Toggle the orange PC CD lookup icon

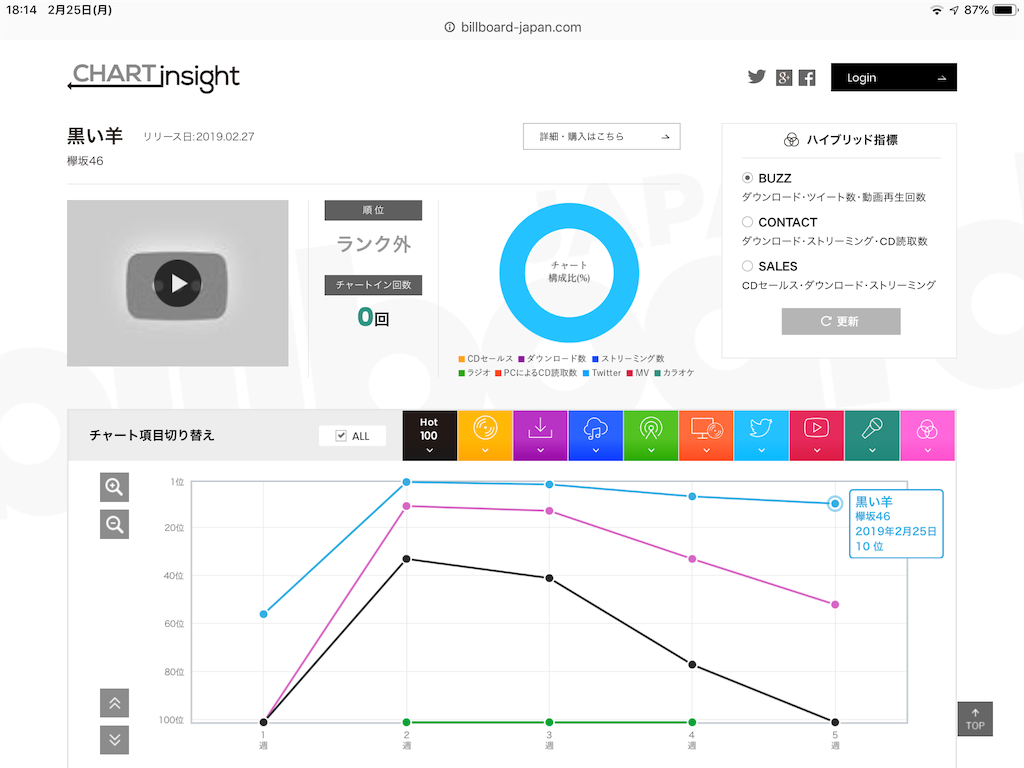coord(706,436)
